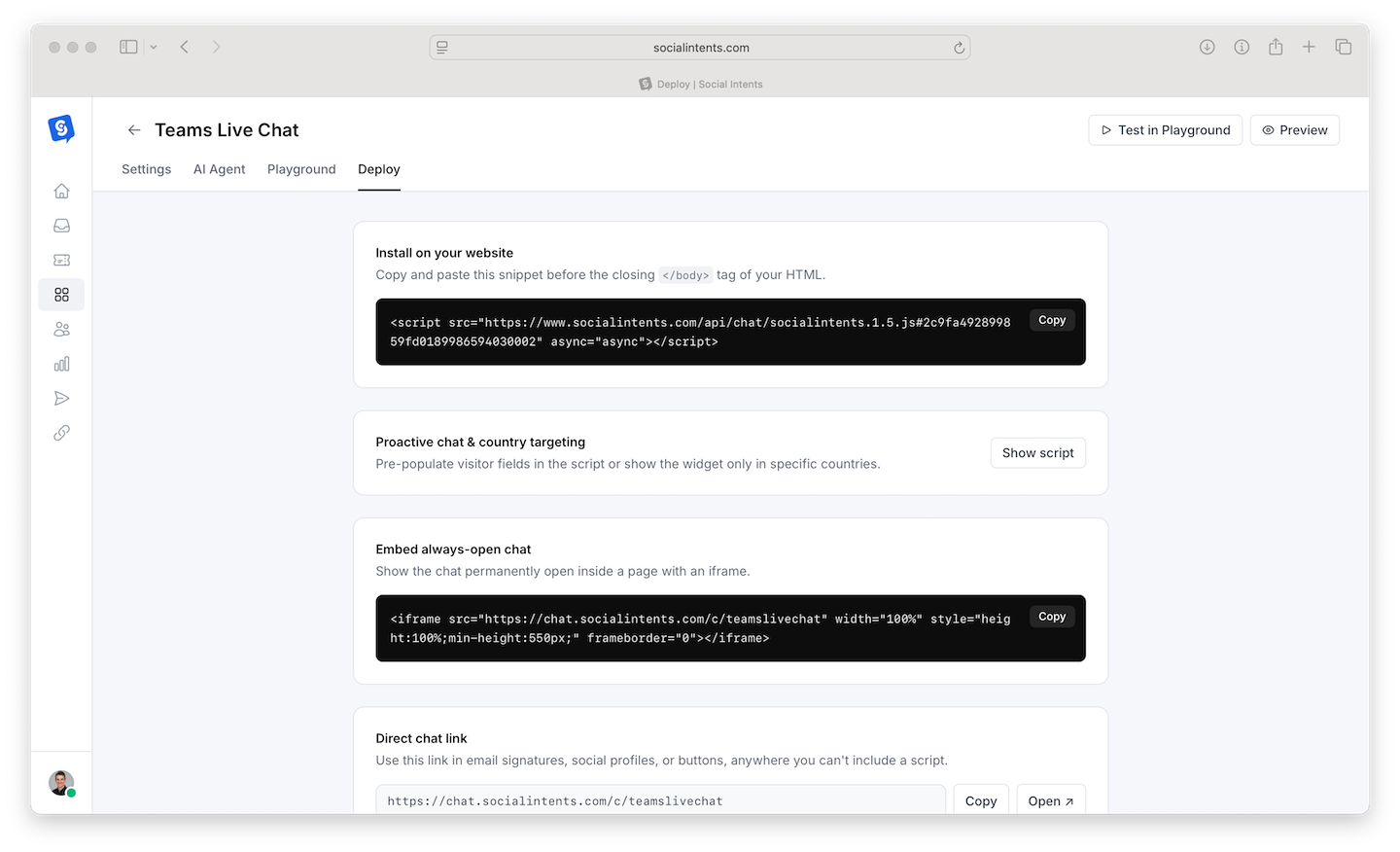Click the page settings icon in address bar
The width and height of the screenshot is (1400, 852).
click(442, 48)
